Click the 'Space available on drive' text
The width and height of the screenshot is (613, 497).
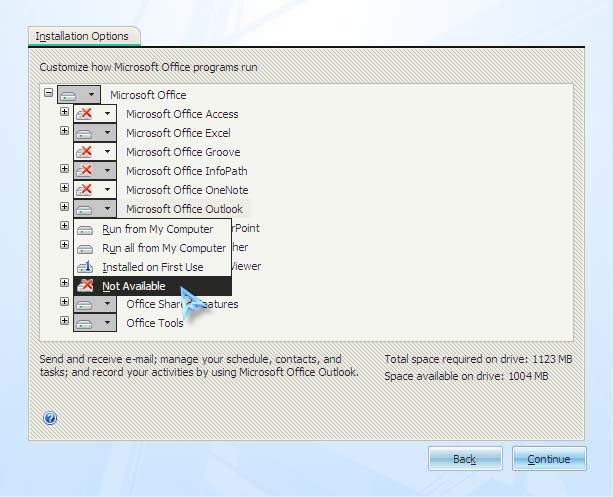pos(466,376)
